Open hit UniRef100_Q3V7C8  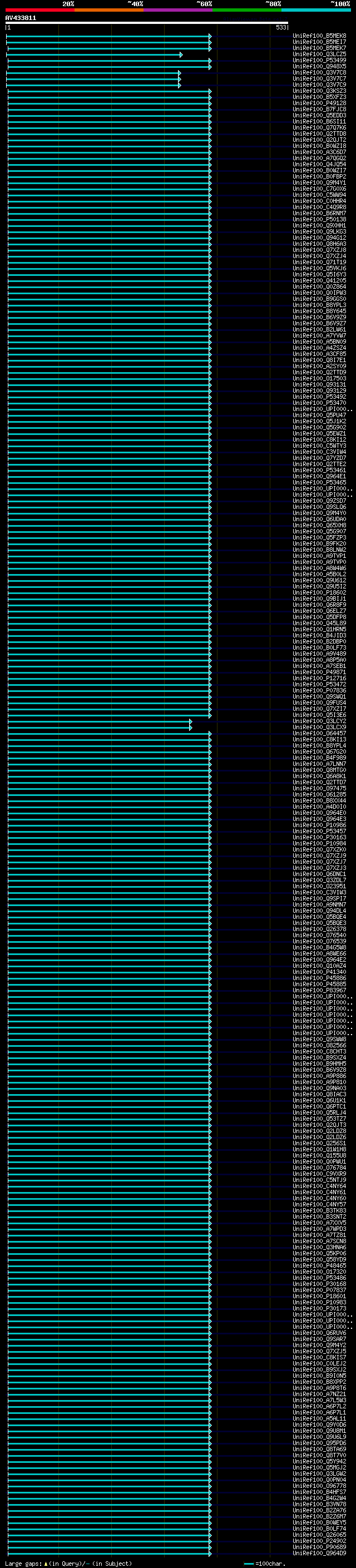tap(319, 72)
